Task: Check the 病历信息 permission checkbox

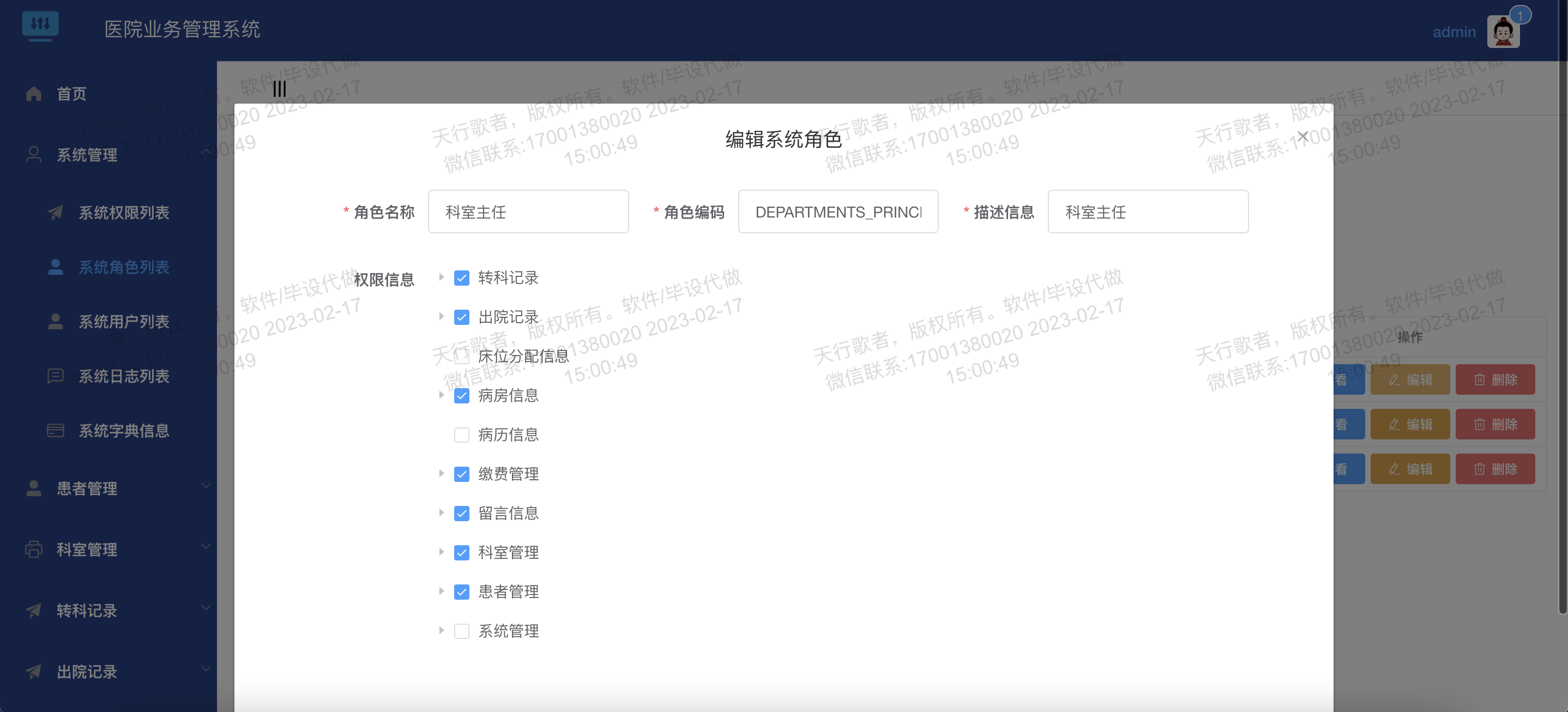Action: pyautogui.click(x=462, y=435)
